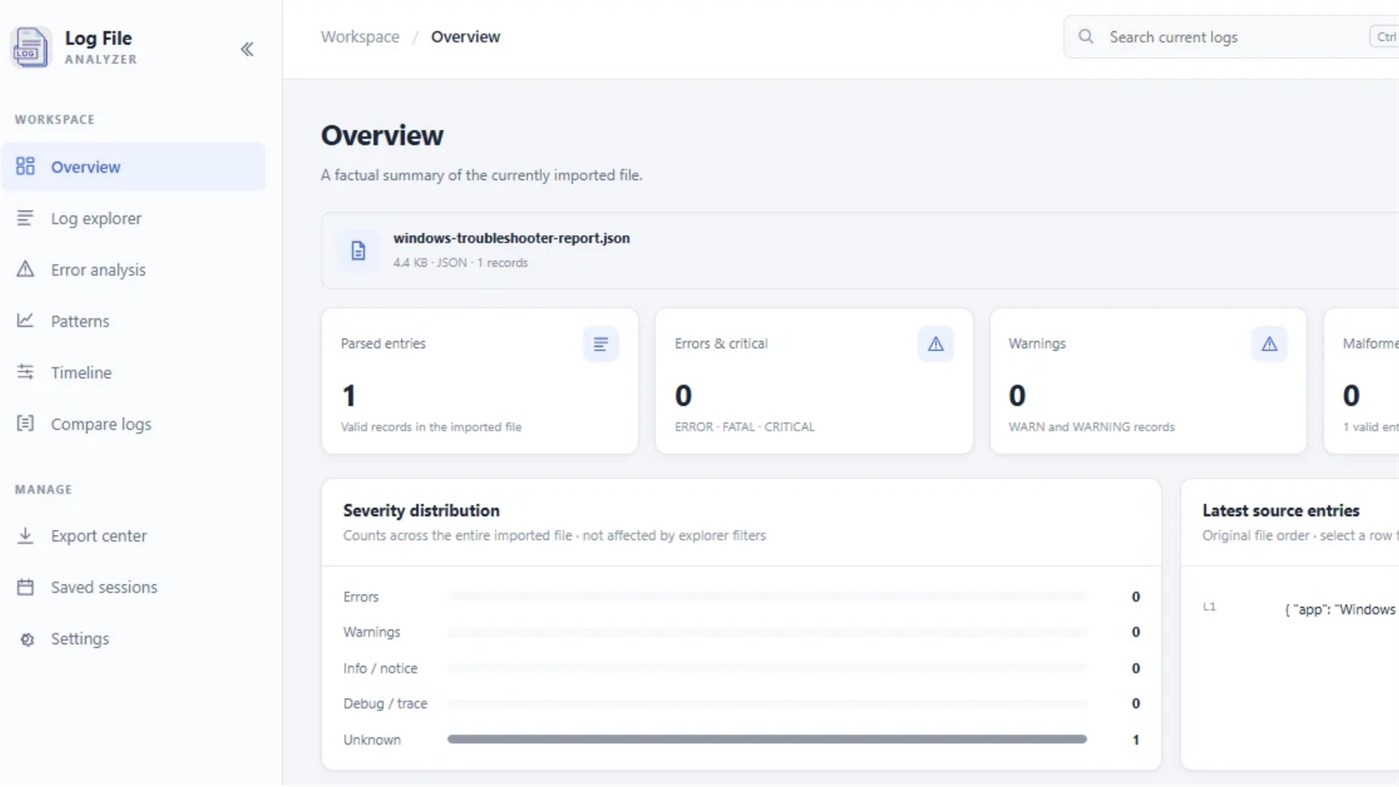Select the windows-troubleshooter-report.json file name
Screen dimensions: 1399x787
[511, 238]
